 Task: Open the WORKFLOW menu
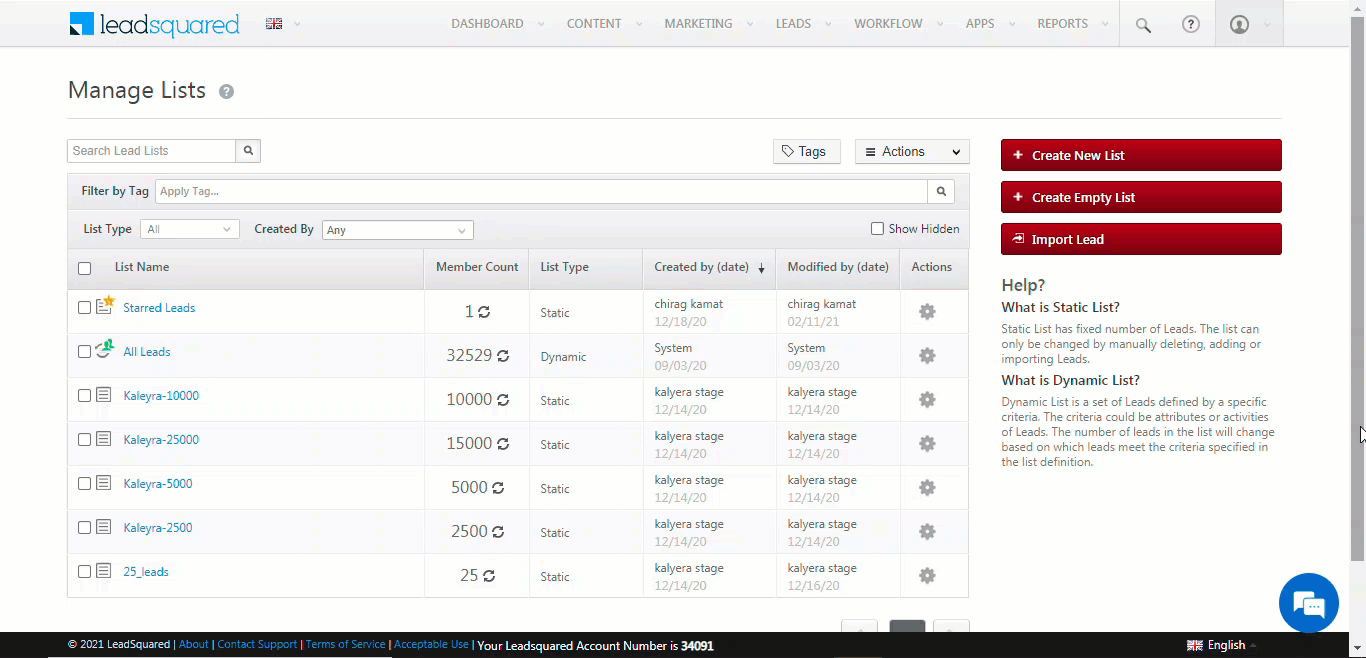(888, 24)
